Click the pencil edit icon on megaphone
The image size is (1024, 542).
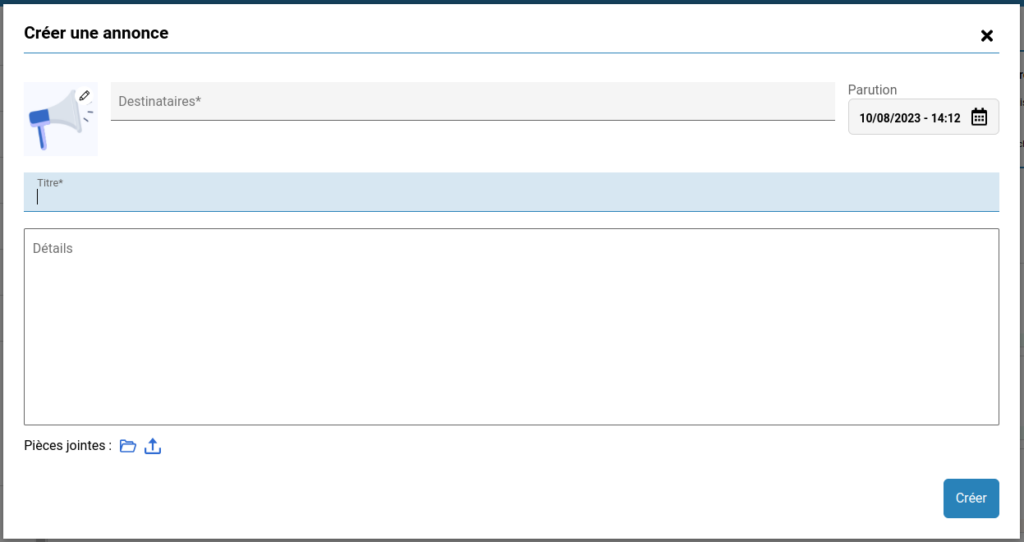[85, 95]
